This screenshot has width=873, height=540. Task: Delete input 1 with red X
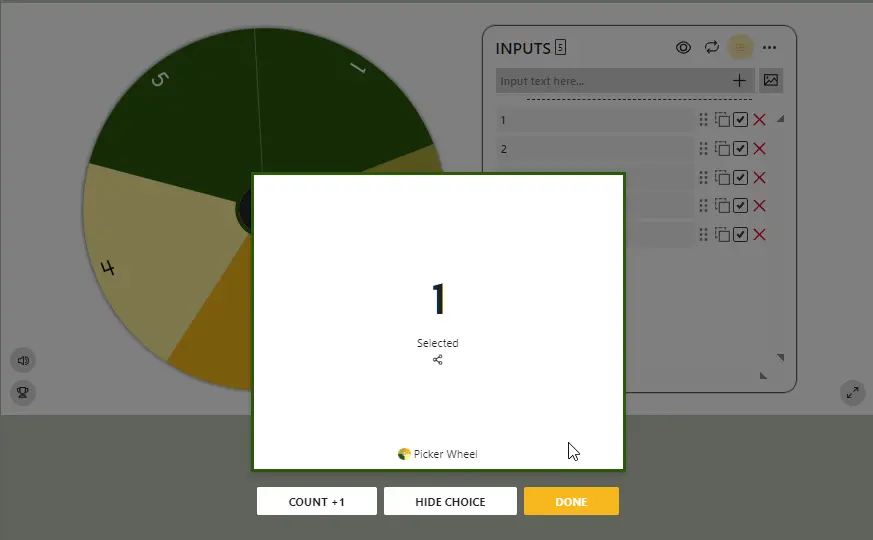tap(759, 120)
